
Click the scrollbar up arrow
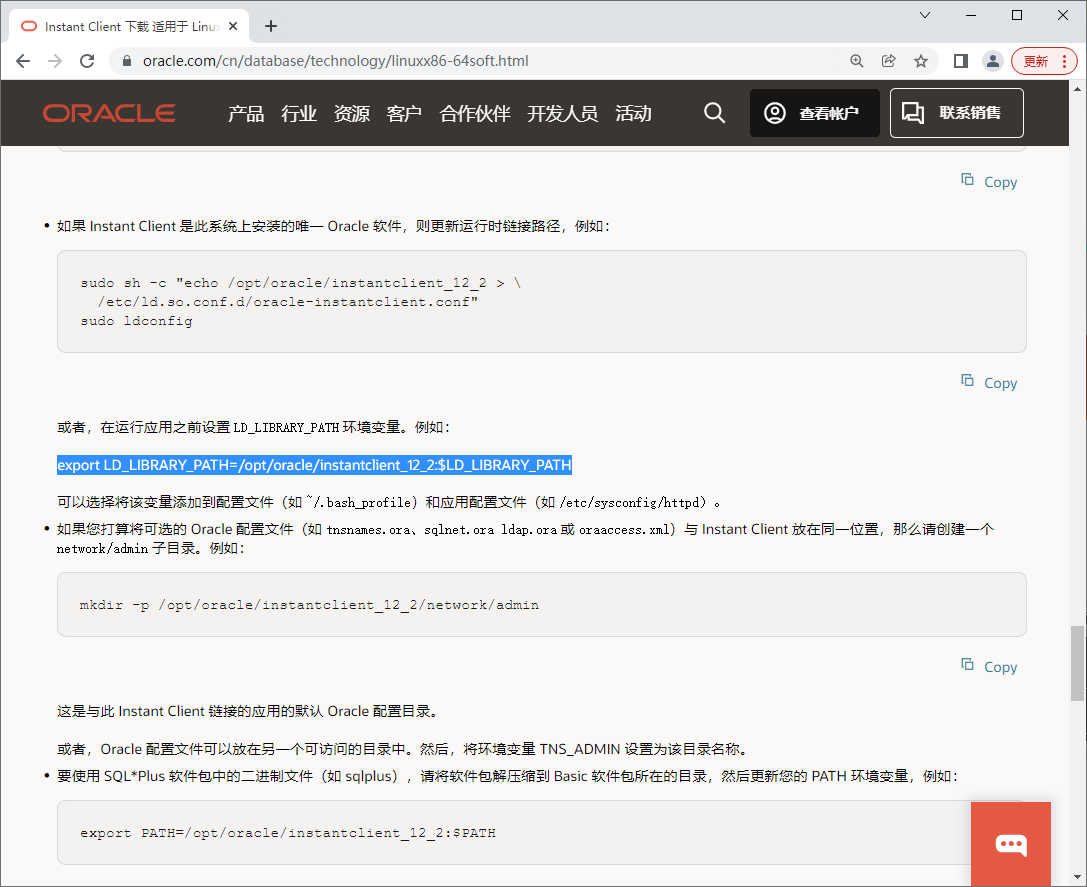click(x=1077, y=88)
